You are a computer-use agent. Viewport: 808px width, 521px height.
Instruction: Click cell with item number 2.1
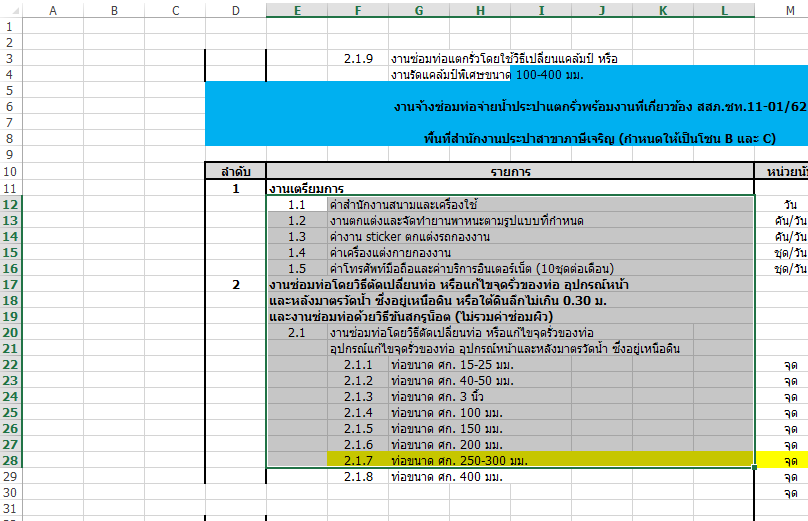[x=297, y=332]
